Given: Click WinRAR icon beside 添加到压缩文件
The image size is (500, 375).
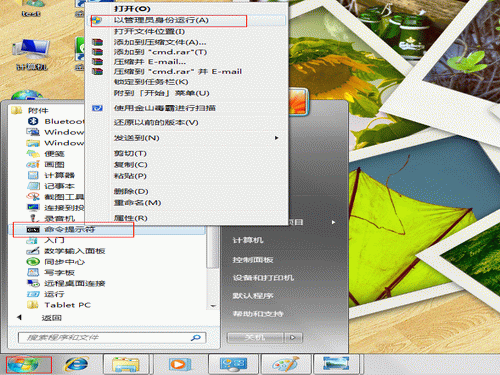Looking at the screenshot, I should click(x=97, y=42).
